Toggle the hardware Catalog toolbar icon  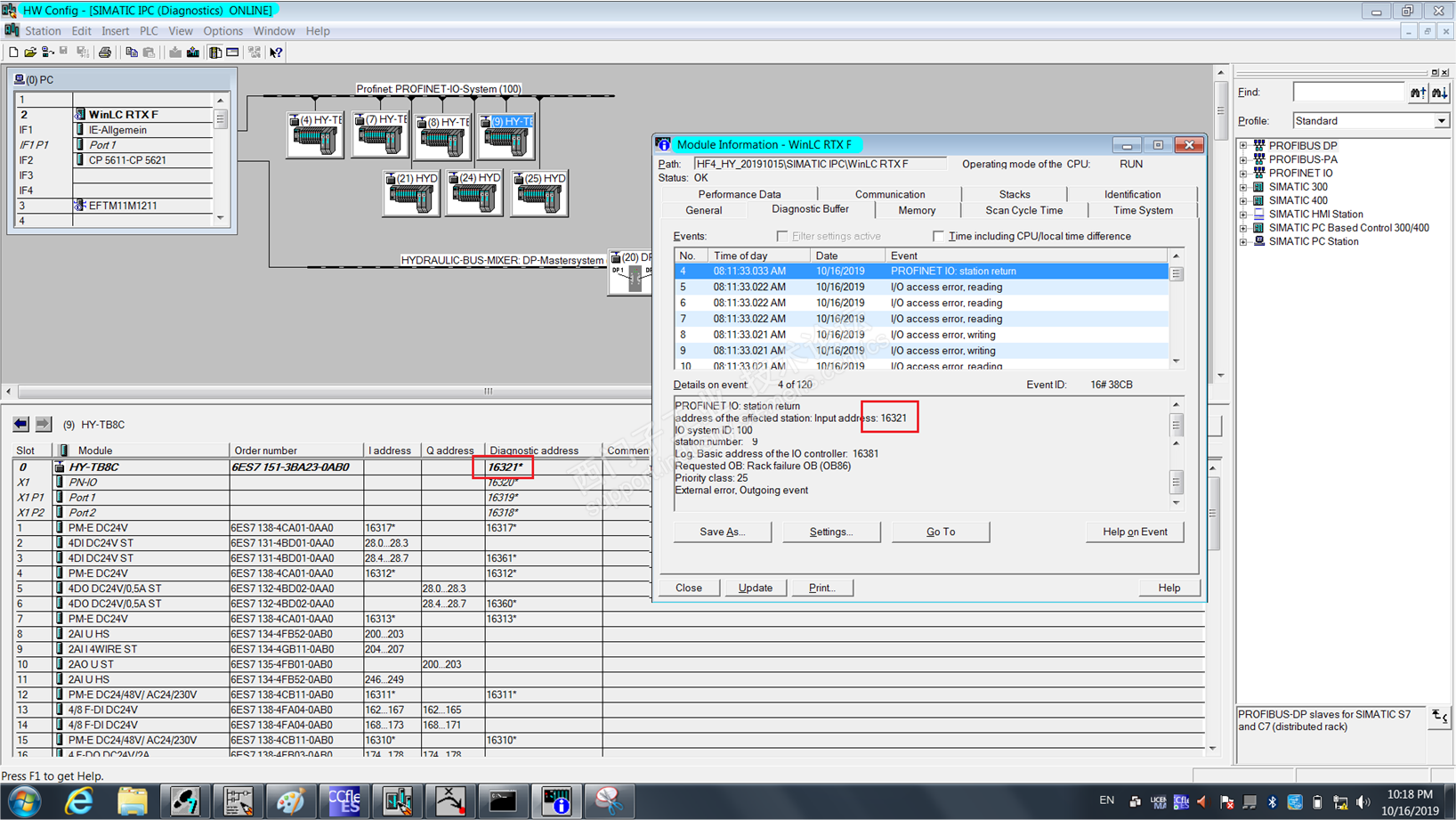click(x=215, y=53)
